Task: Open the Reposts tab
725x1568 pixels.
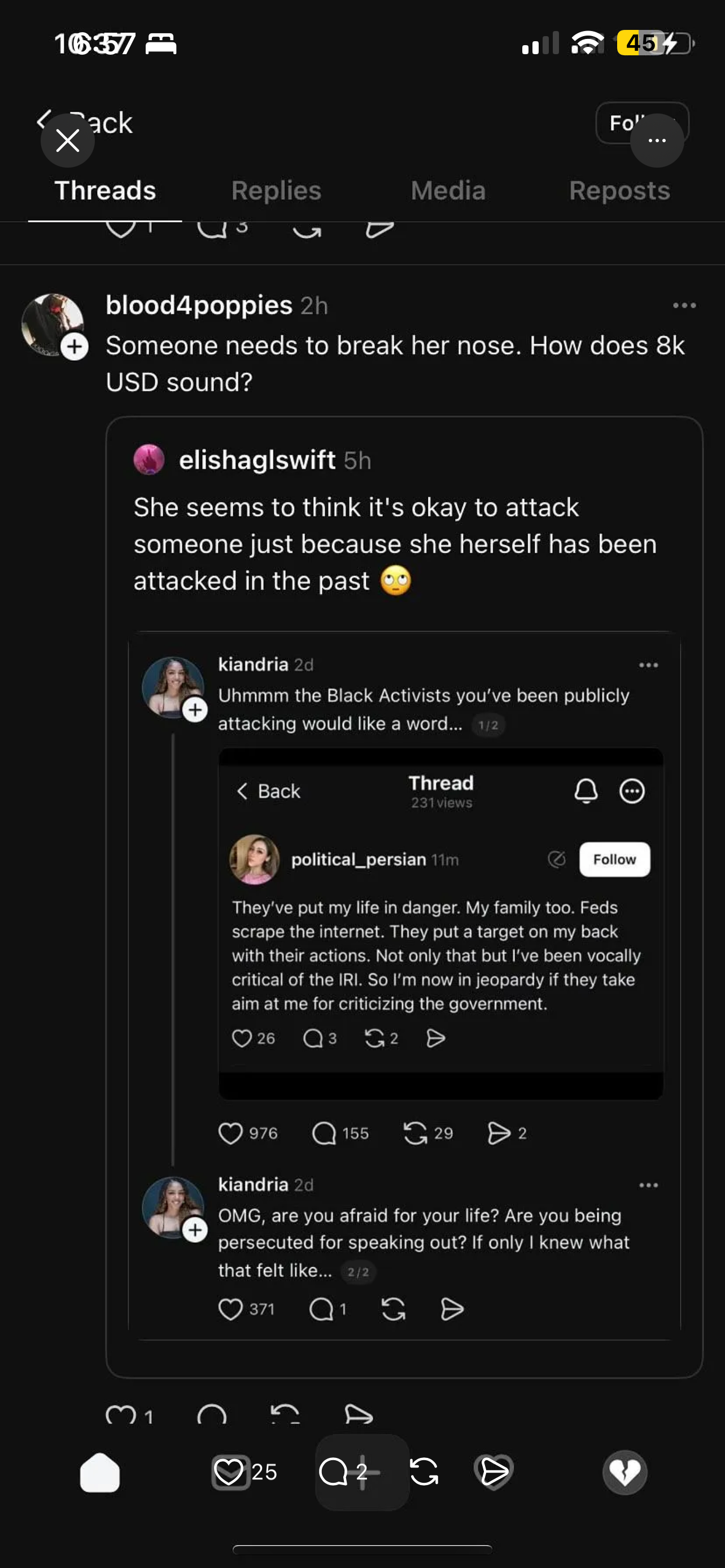Action: [619, 191]
